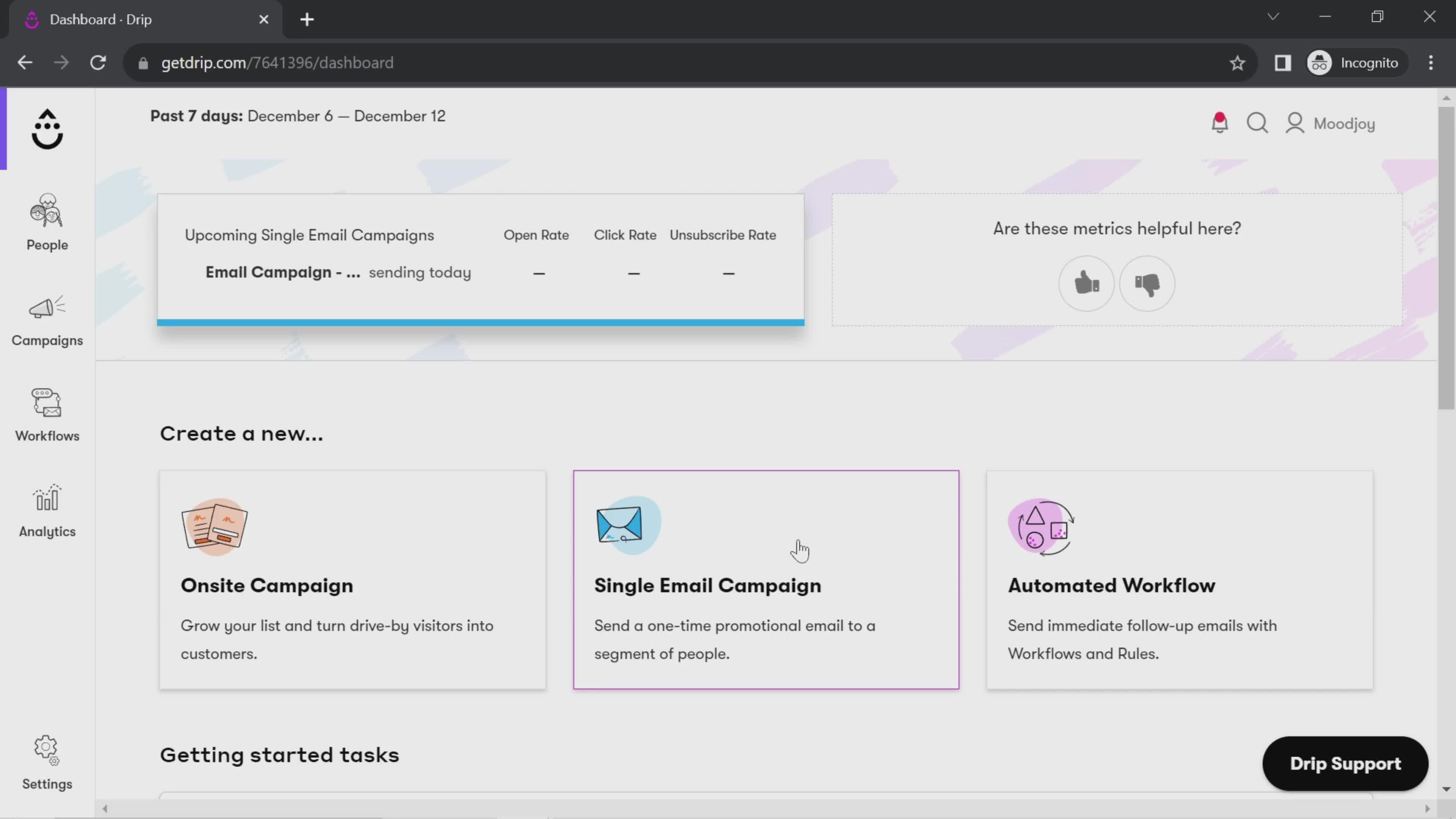Open the Moodjoy account menu

coord(1335,123)
